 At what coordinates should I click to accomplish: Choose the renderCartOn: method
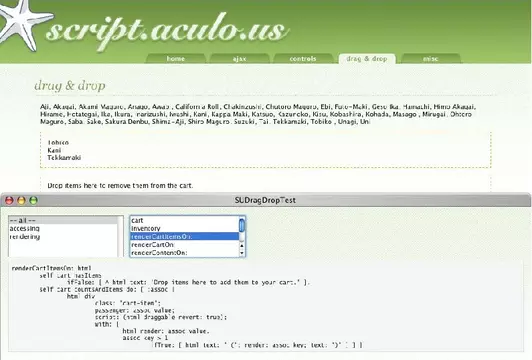tap(185, 245)
